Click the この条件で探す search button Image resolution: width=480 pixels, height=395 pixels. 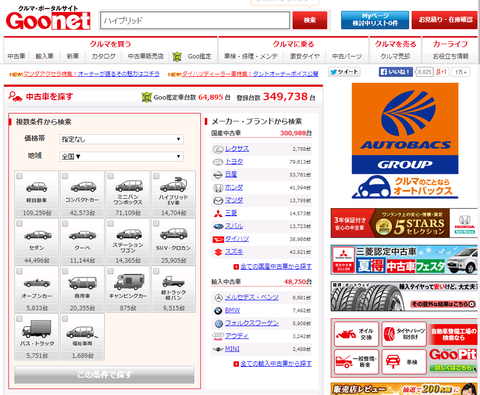pos(104,375)
